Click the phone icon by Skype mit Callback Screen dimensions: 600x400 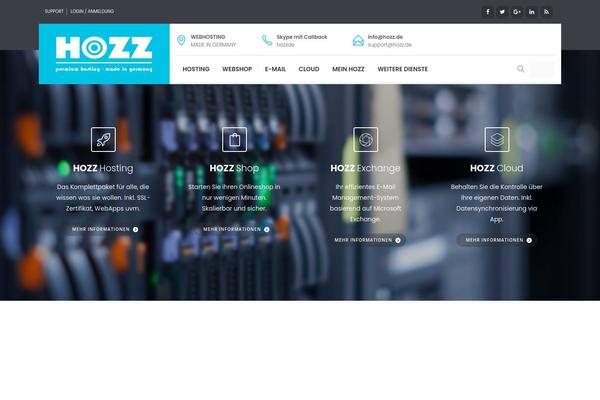pos(267,40)
